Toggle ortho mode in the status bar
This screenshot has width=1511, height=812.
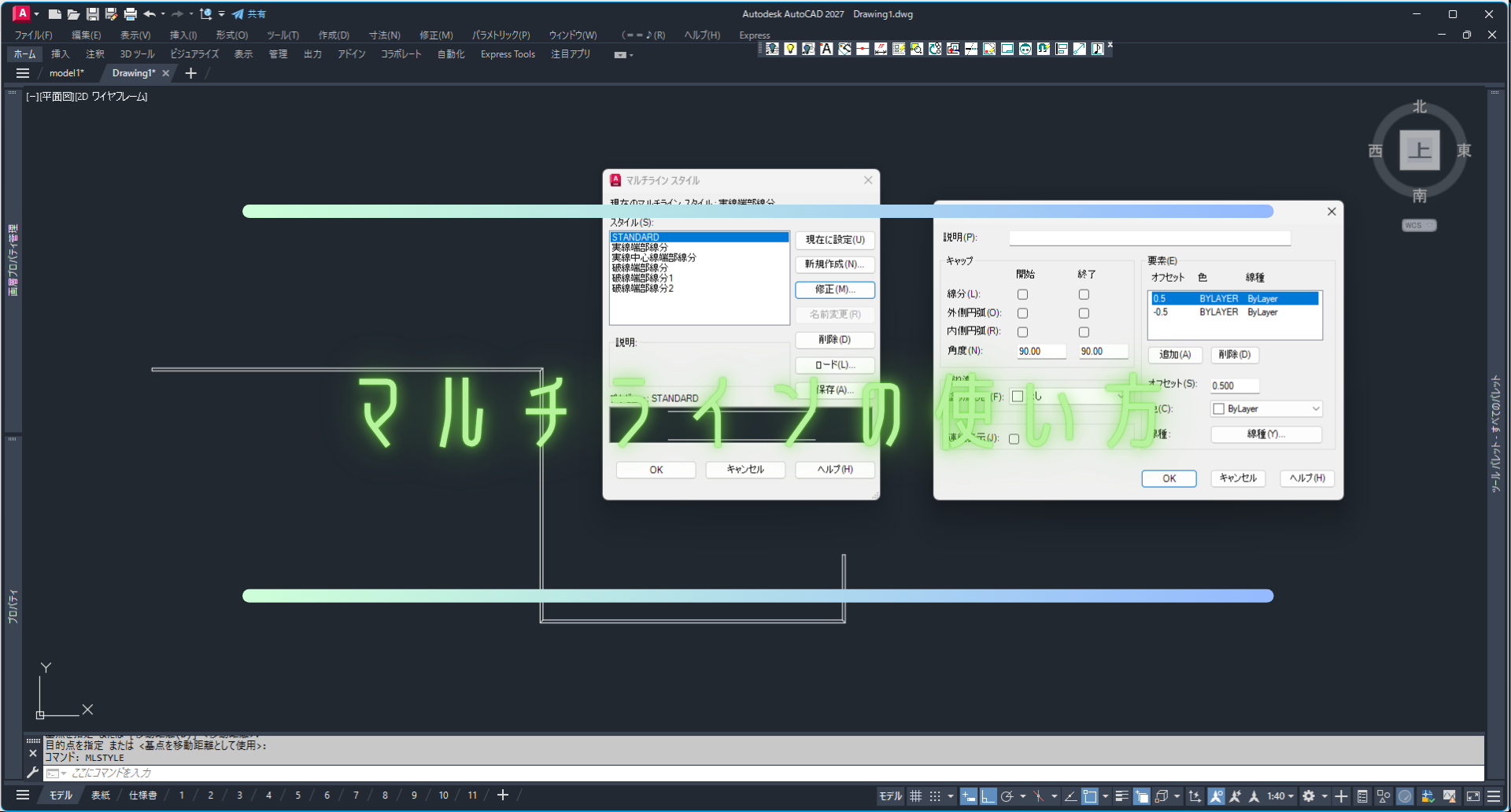click(988, 796)
